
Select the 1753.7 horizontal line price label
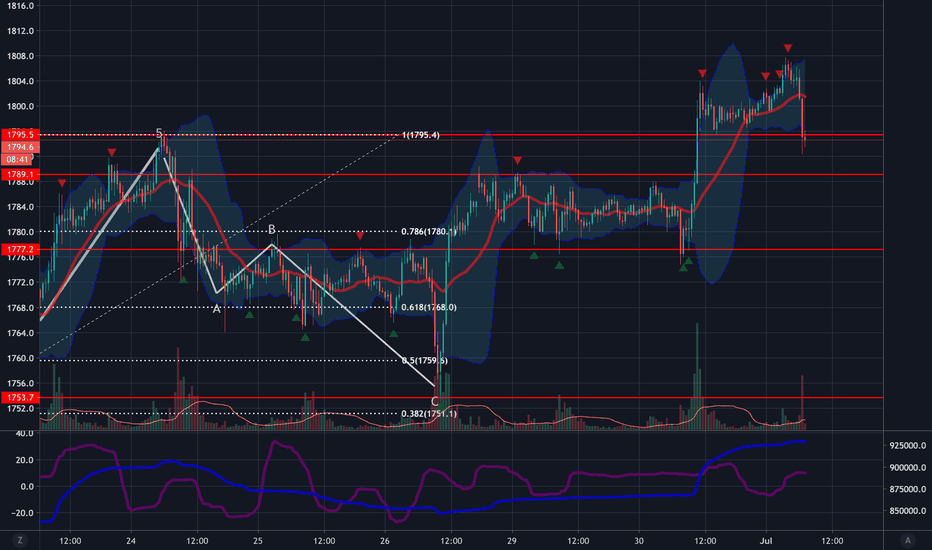tap(21, 397)
